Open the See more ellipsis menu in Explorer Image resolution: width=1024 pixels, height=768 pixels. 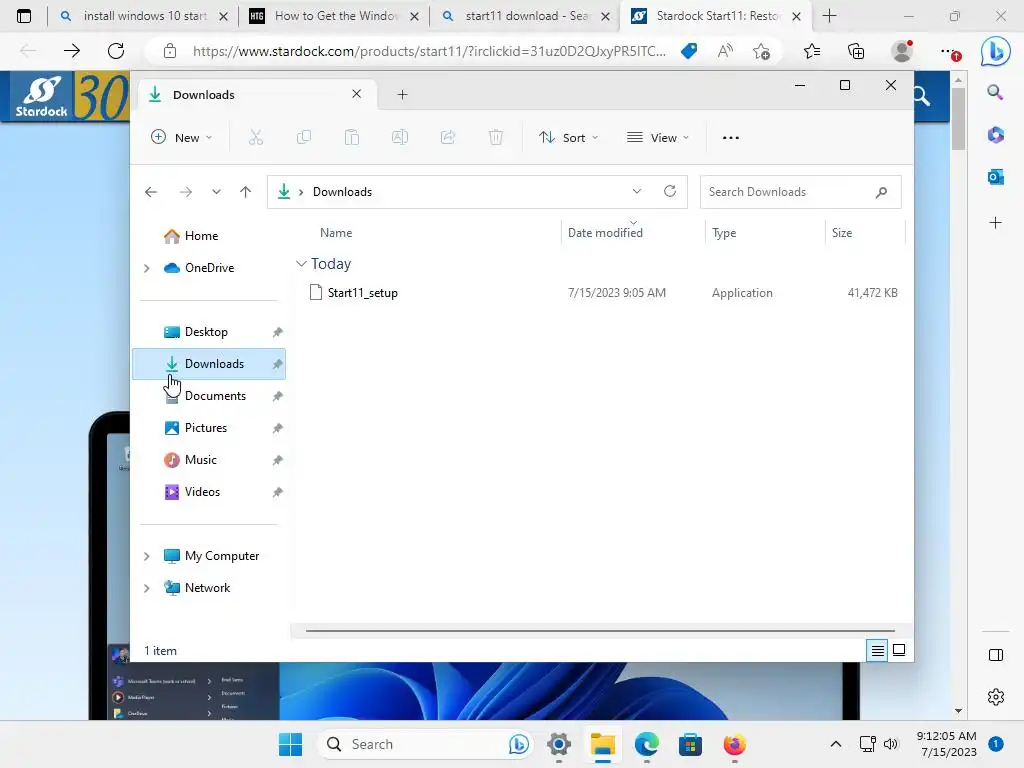pos(731,138)
